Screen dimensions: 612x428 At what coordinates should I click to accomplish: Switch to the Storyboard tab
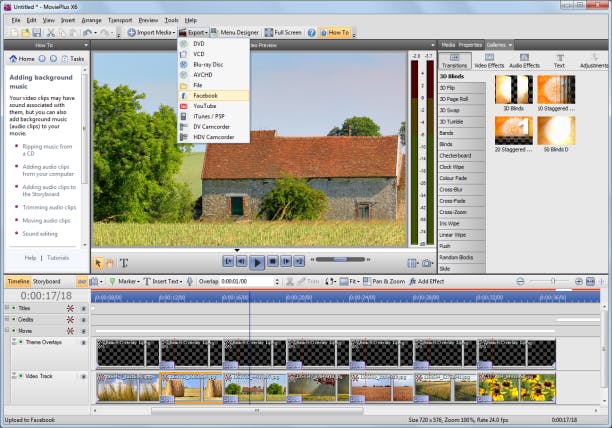tap(47, 282)
